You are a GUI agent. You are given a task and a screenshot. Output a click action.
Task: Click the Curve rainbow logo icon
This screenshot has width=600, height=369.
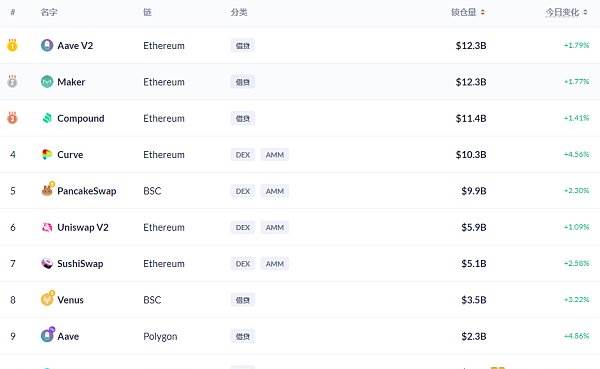pyautogui.click(x=47, y=155)
